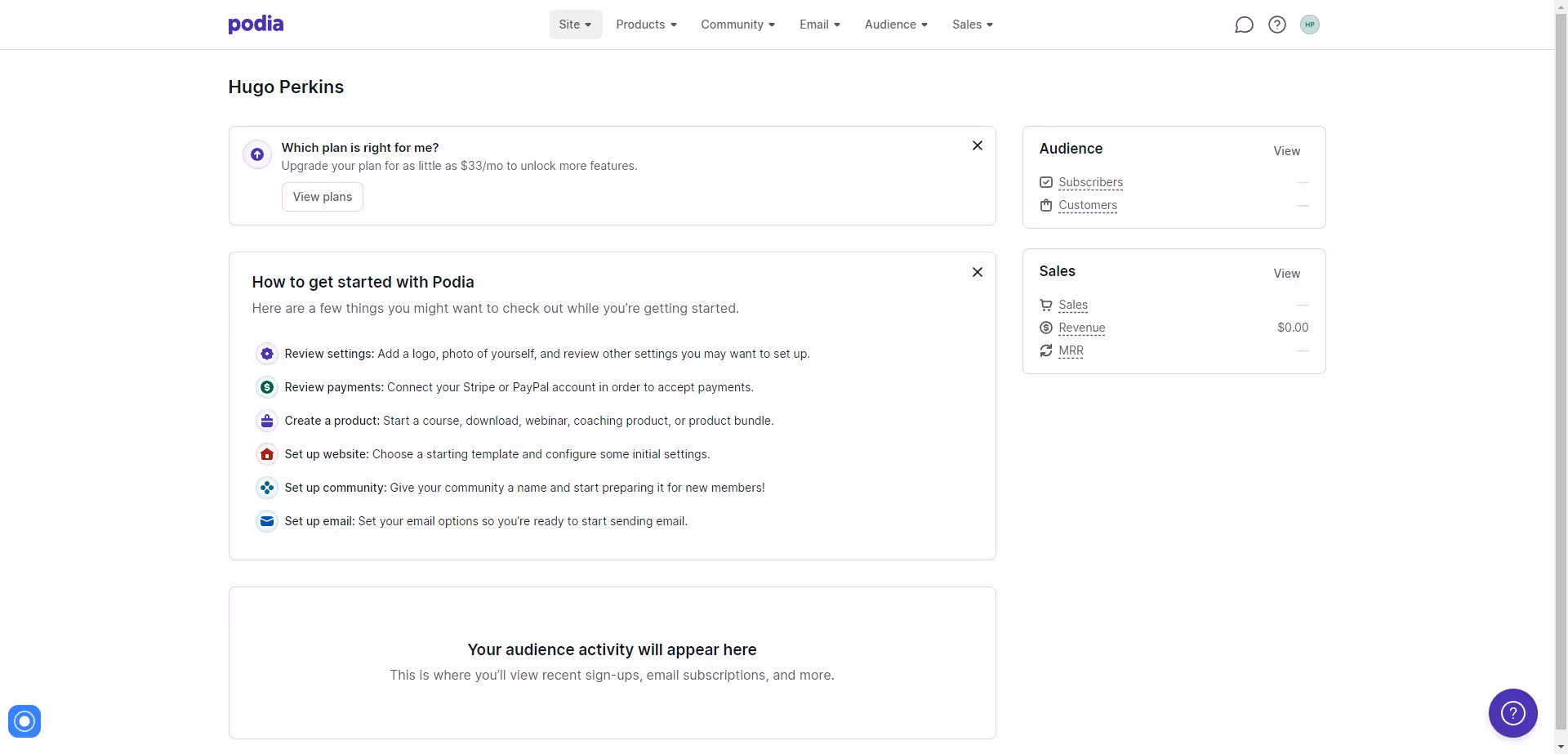The image size is (1568, 754).
Task: Click the MRR recurring arrows icon
Action: pos(1046,350)
